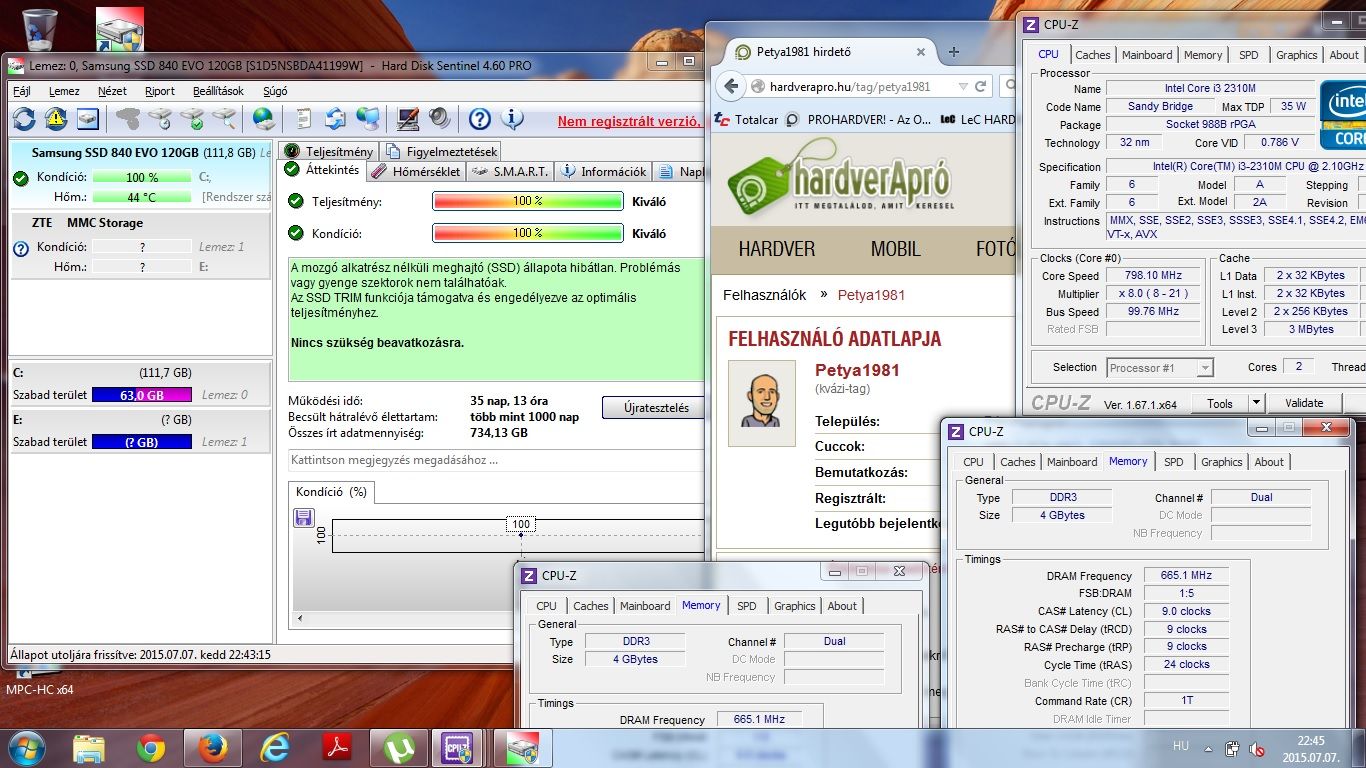This screenshot has height=768, width=1366.
Task: Open the blue question mark help icon
Action: (480, 120)
